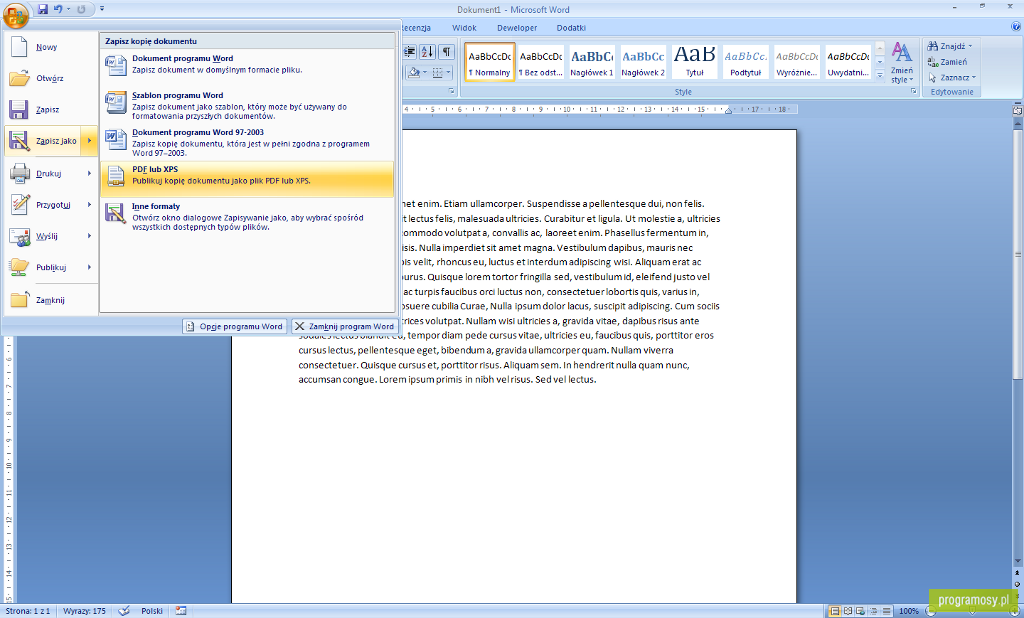Image resolution: width=1024 pixels, height=618 pixels.
Task: Switch to Print Layout view
Action: point(835,611)
